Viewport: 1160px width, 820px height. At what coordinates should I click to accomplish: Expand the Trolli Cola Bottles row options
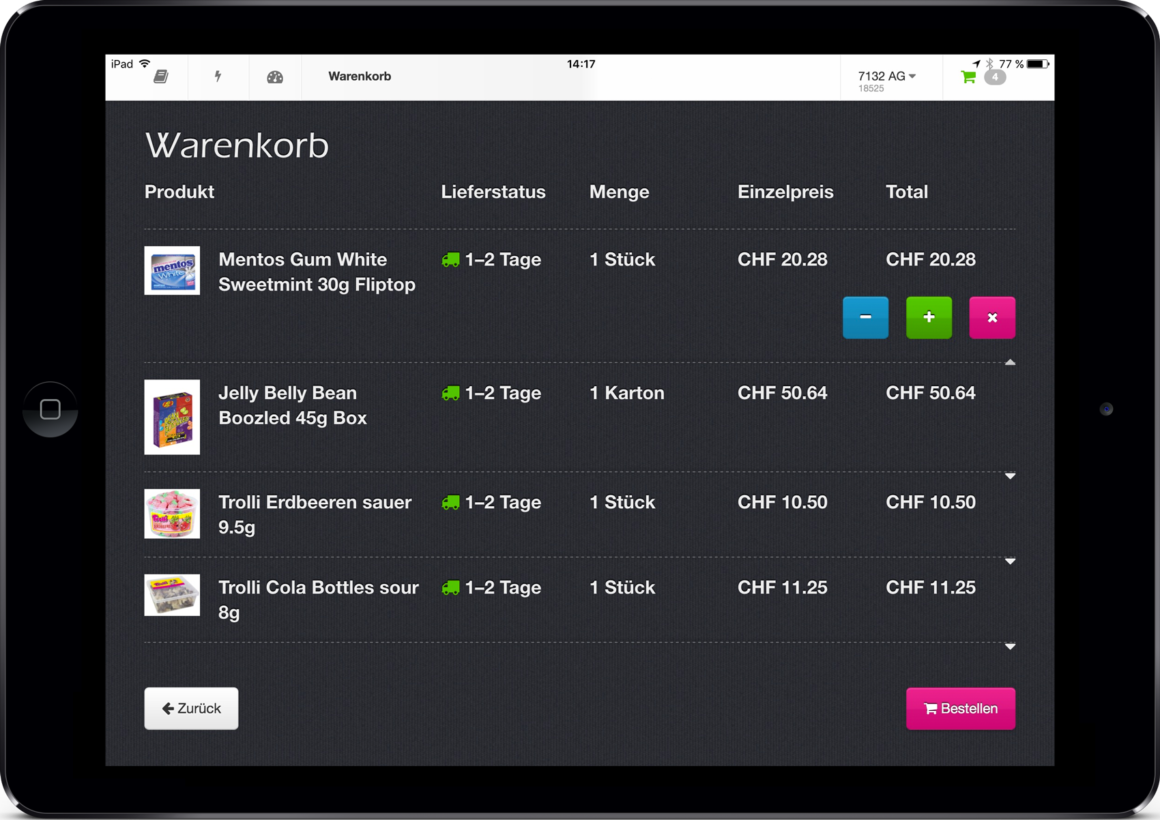(1010, 647)
